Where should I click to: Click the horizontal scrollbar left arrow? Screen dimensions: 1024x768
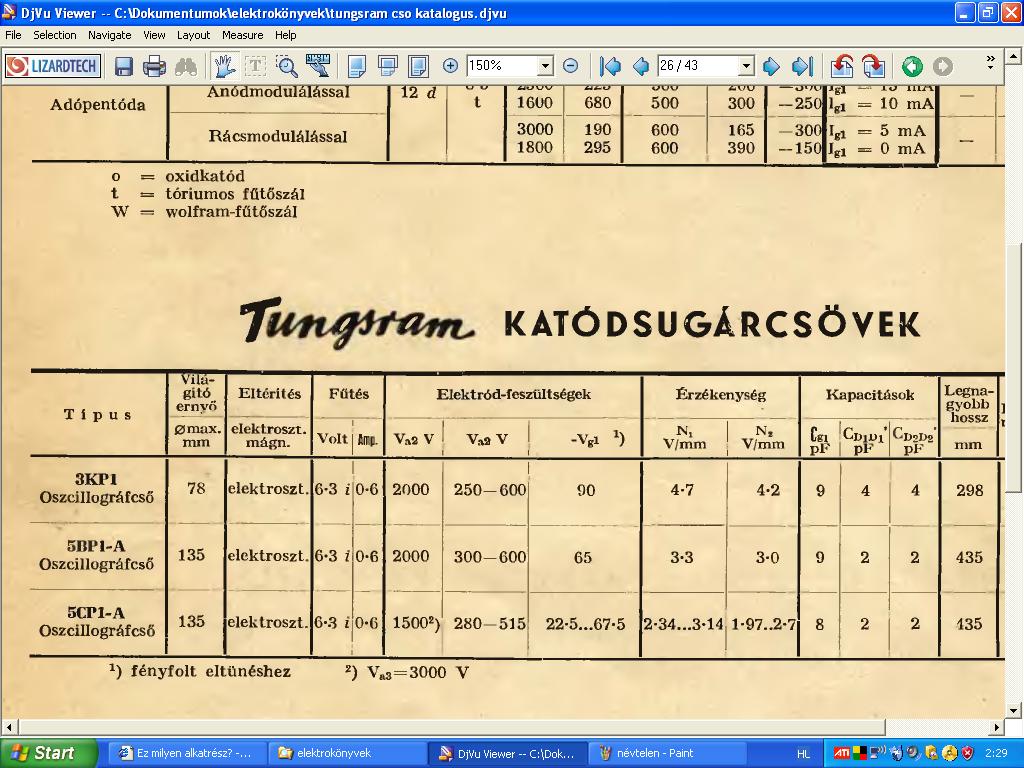(x=8, y=727)
